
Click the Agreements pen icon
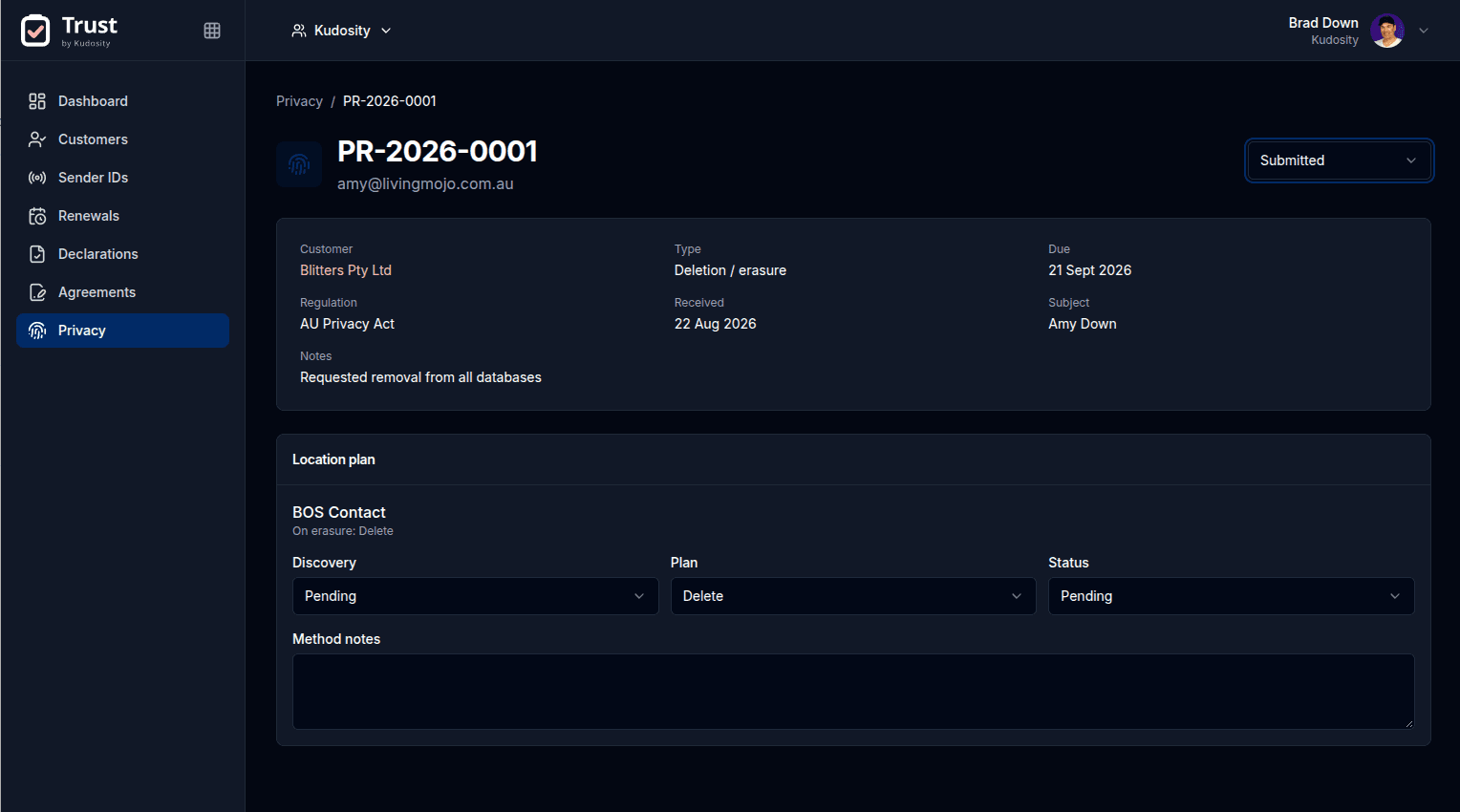tap(37, 292)
